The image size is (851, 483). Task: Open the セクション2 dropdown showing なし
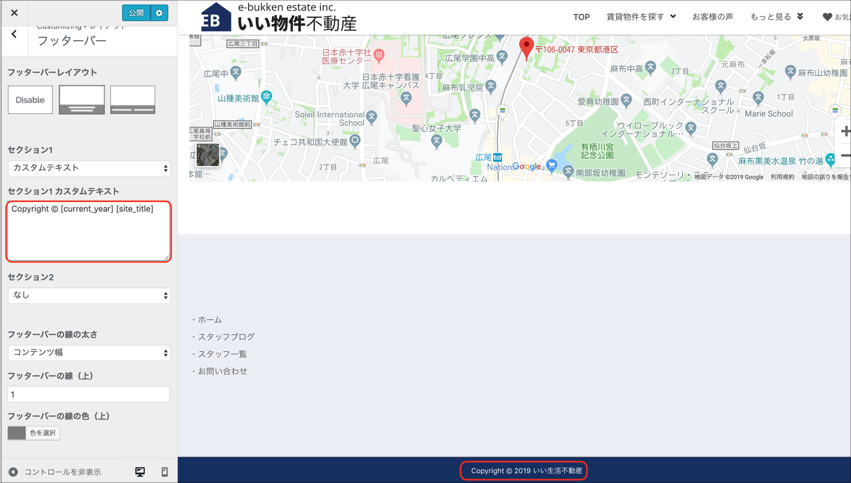89,295
